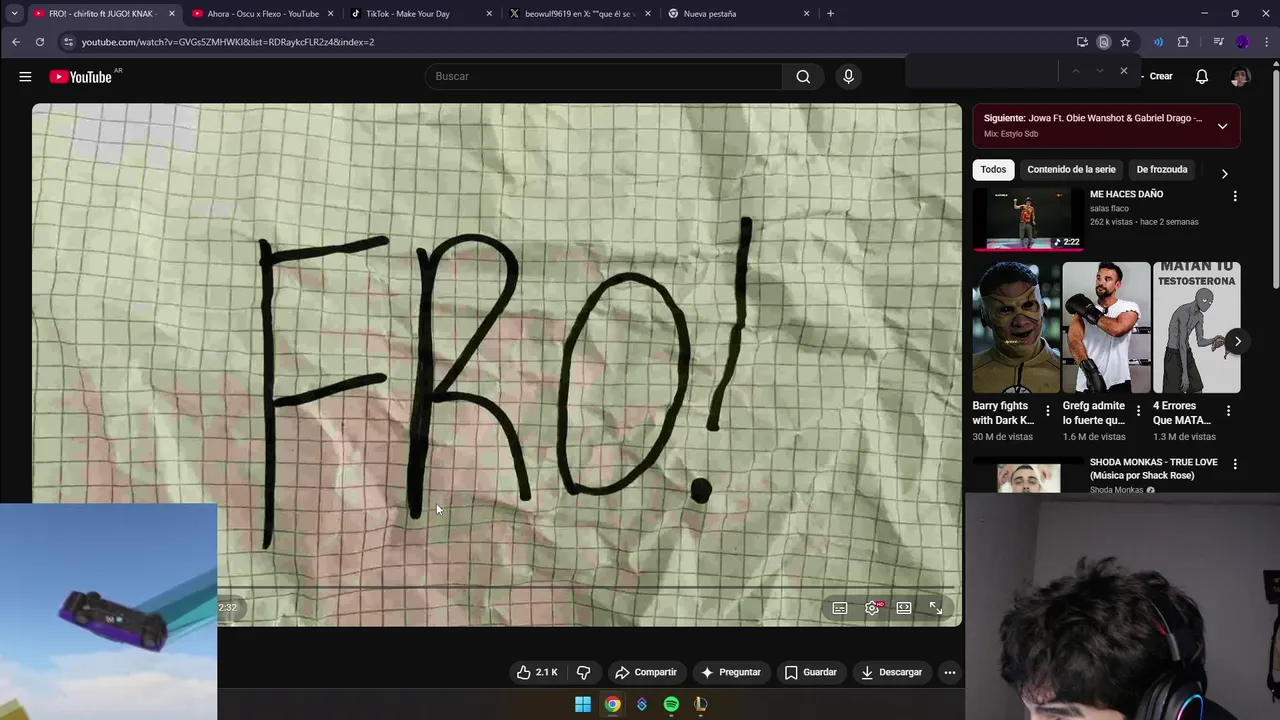This screenshot has height=720, width=1280.
Task: Open the Chrome extensions puzzle icon
Action: (x=1183, y=42)
